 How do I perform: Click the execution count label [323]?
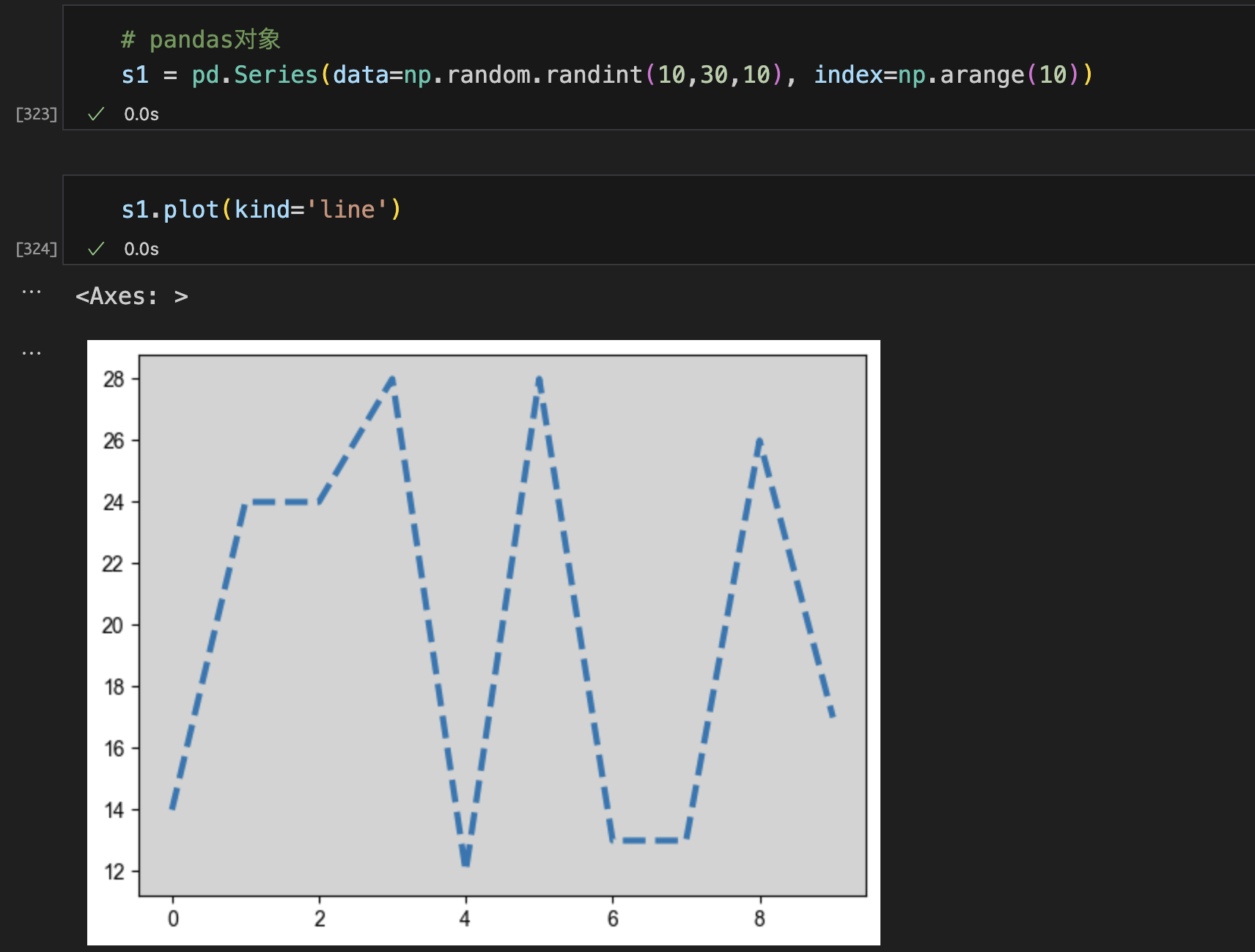(x=37, y=114)
